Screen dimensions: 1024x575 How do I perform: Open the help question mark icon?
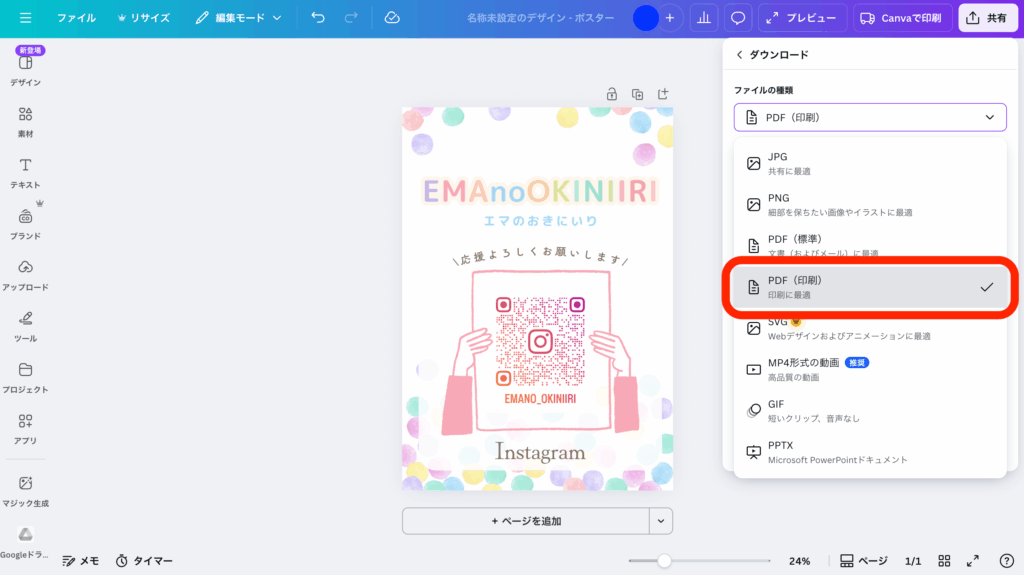[1006, 561]
